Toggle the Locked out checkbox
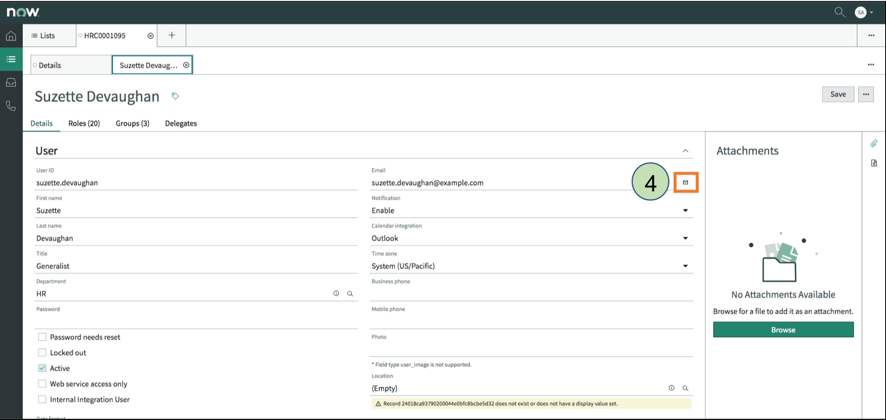This screenshot has width=886, height=420. pos(42,352)
